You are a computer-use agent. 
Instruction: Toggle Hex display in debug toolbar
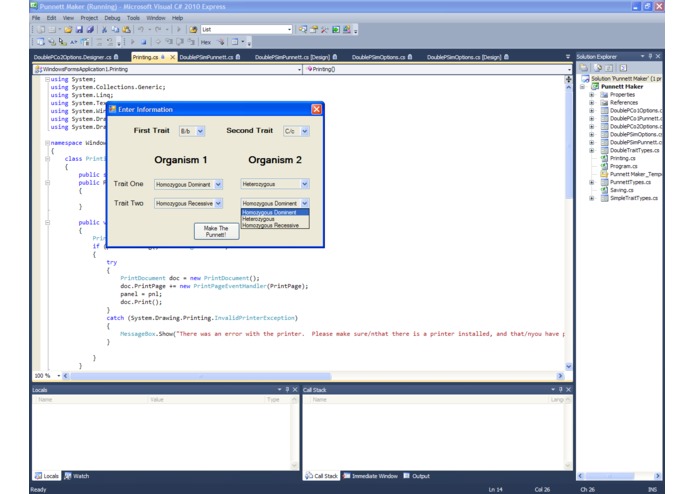pyautogui.click(x=206, y=43)
